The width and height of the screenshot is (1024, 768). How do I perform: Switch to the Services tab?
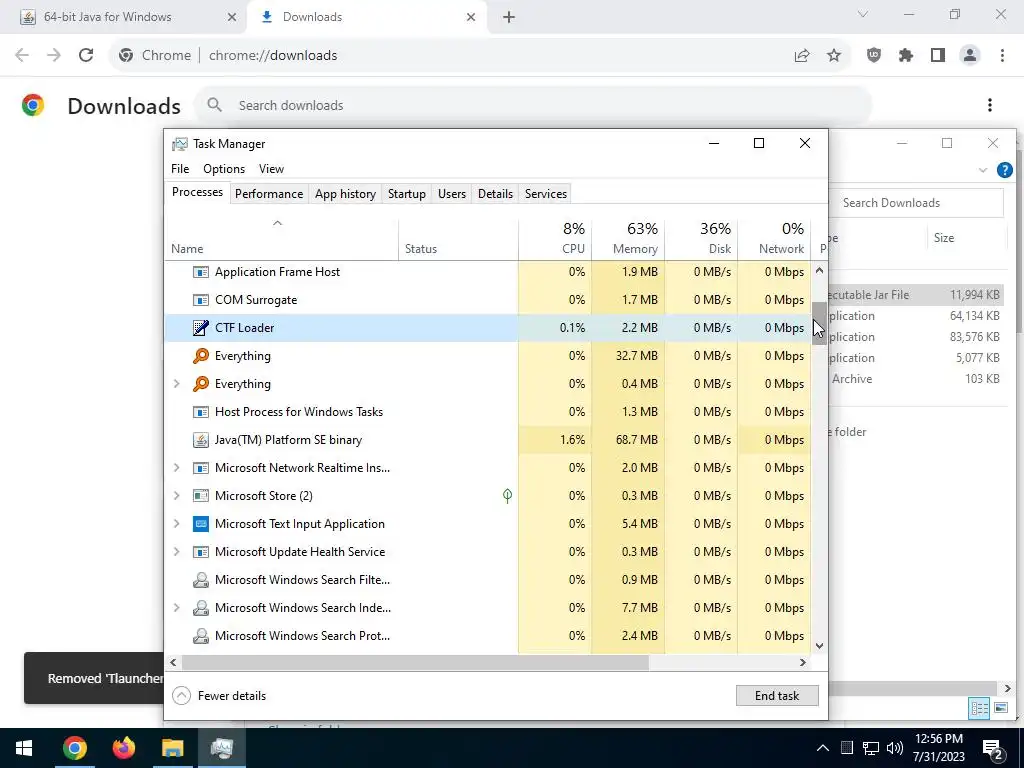[x=546, y=194]
